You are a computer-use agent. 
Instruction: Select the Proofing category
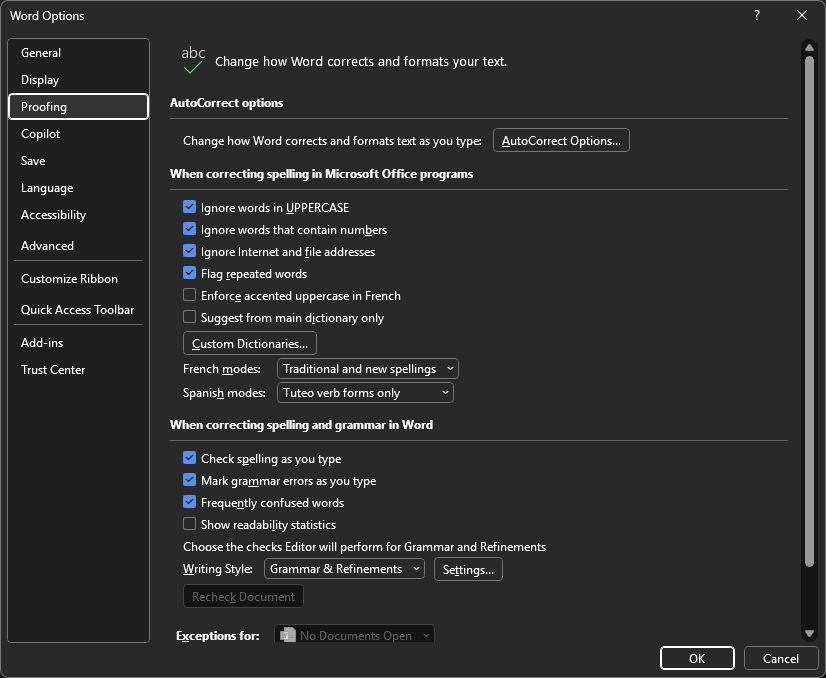78,107
